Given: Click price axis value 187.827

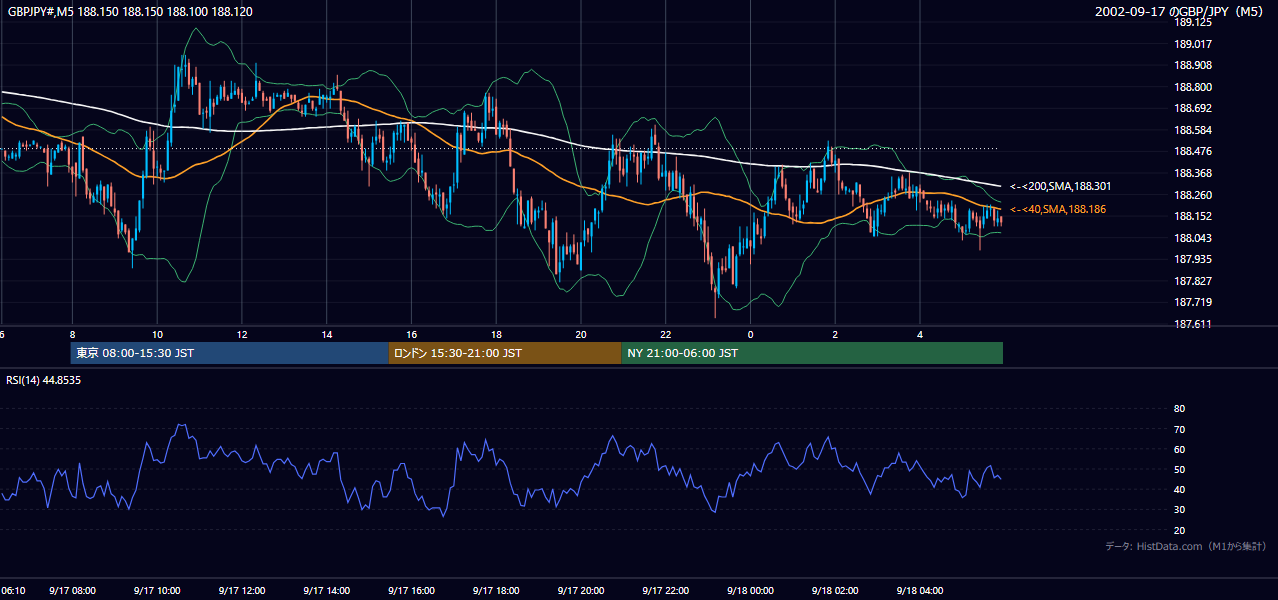Looking at the screenshot, I should point(1192,281).
